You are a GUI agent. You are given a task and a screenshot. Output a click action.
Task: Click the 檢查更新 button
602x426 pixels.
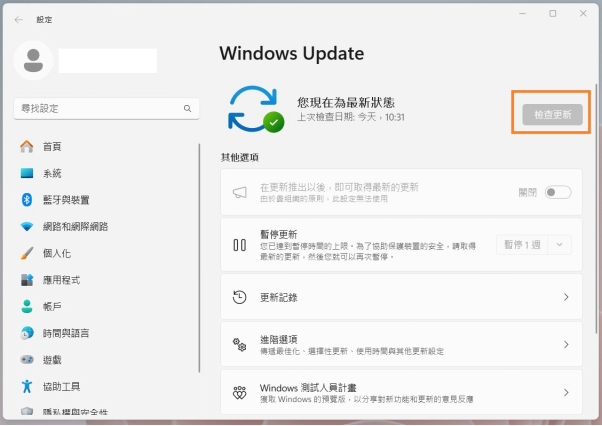click(552, 114)
